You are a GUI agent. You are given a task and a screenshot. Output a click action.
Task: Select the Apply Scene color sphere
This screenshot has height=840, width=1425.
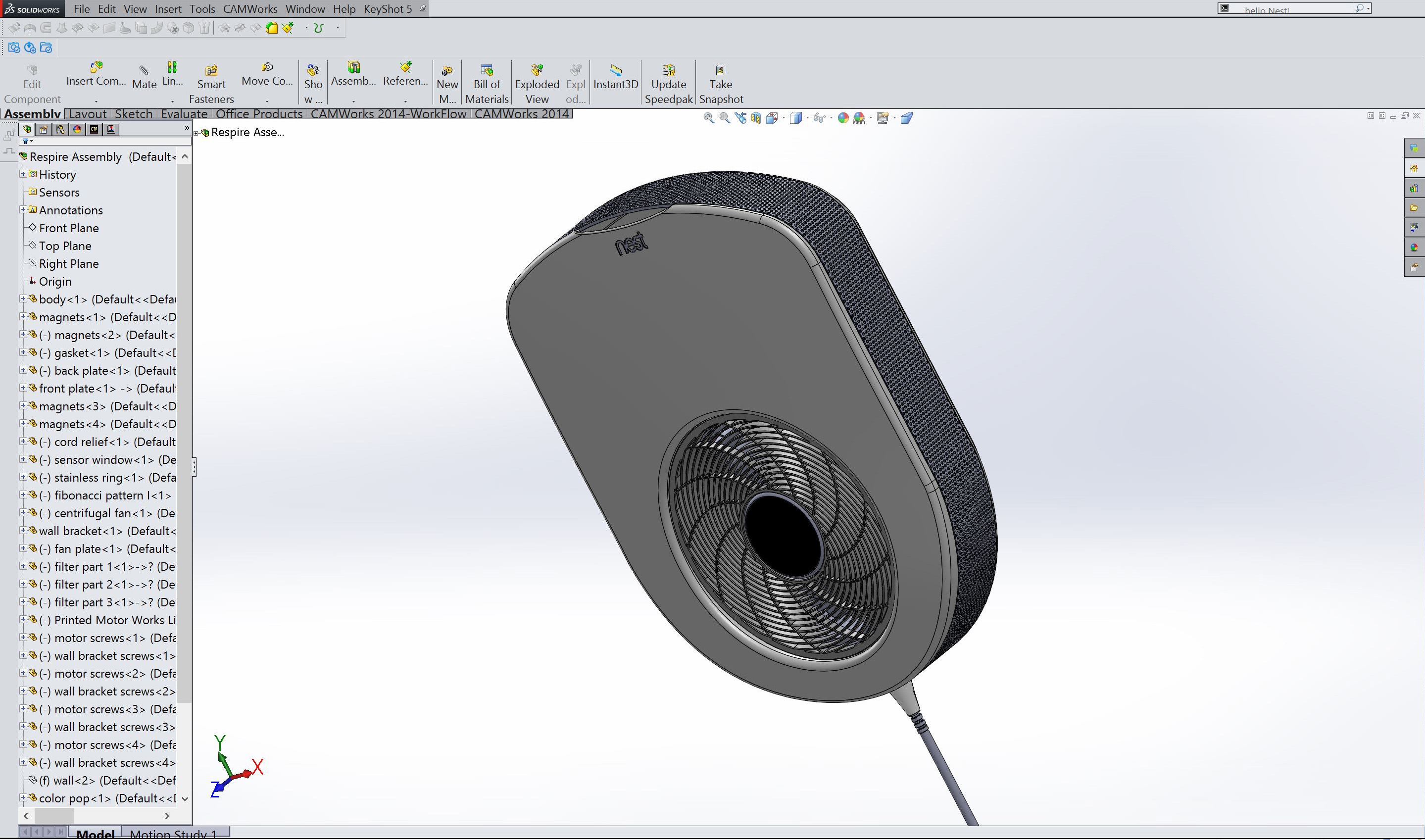pyautogui.click(x=842, y=117)
